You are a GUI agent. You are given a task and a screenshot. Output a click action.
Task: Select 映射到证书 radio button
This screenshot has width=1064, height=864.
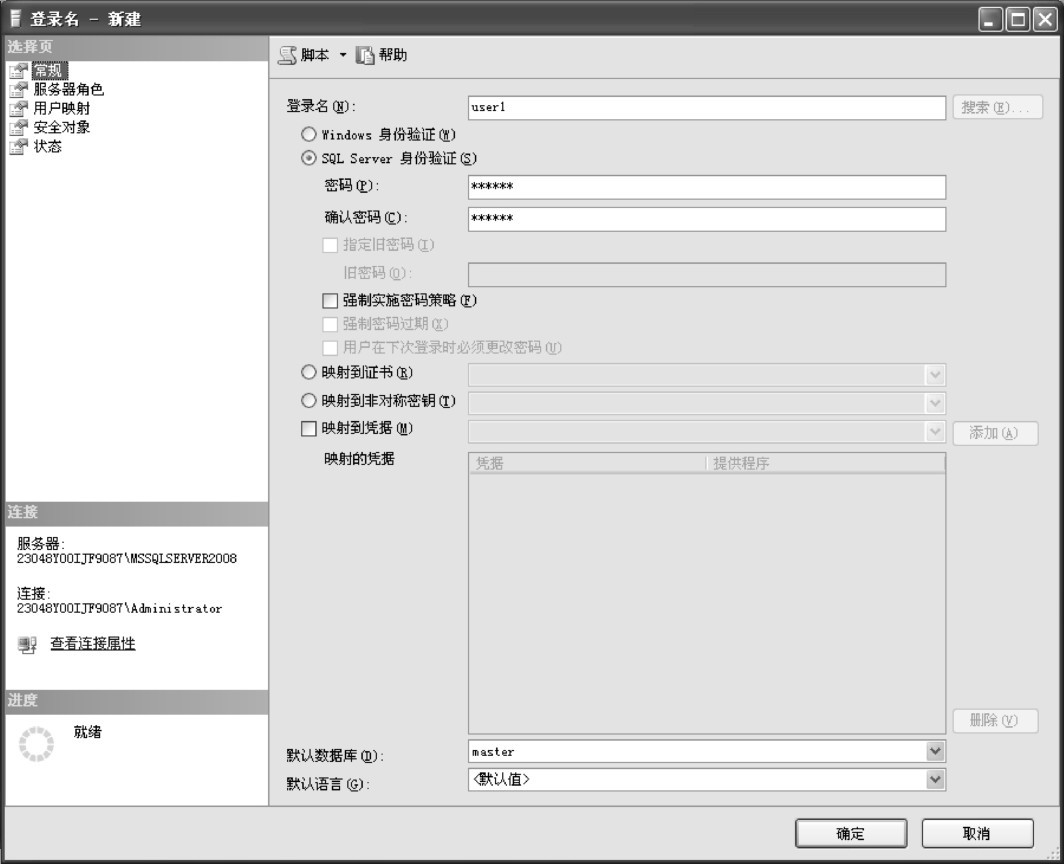(x=309, y=372)
